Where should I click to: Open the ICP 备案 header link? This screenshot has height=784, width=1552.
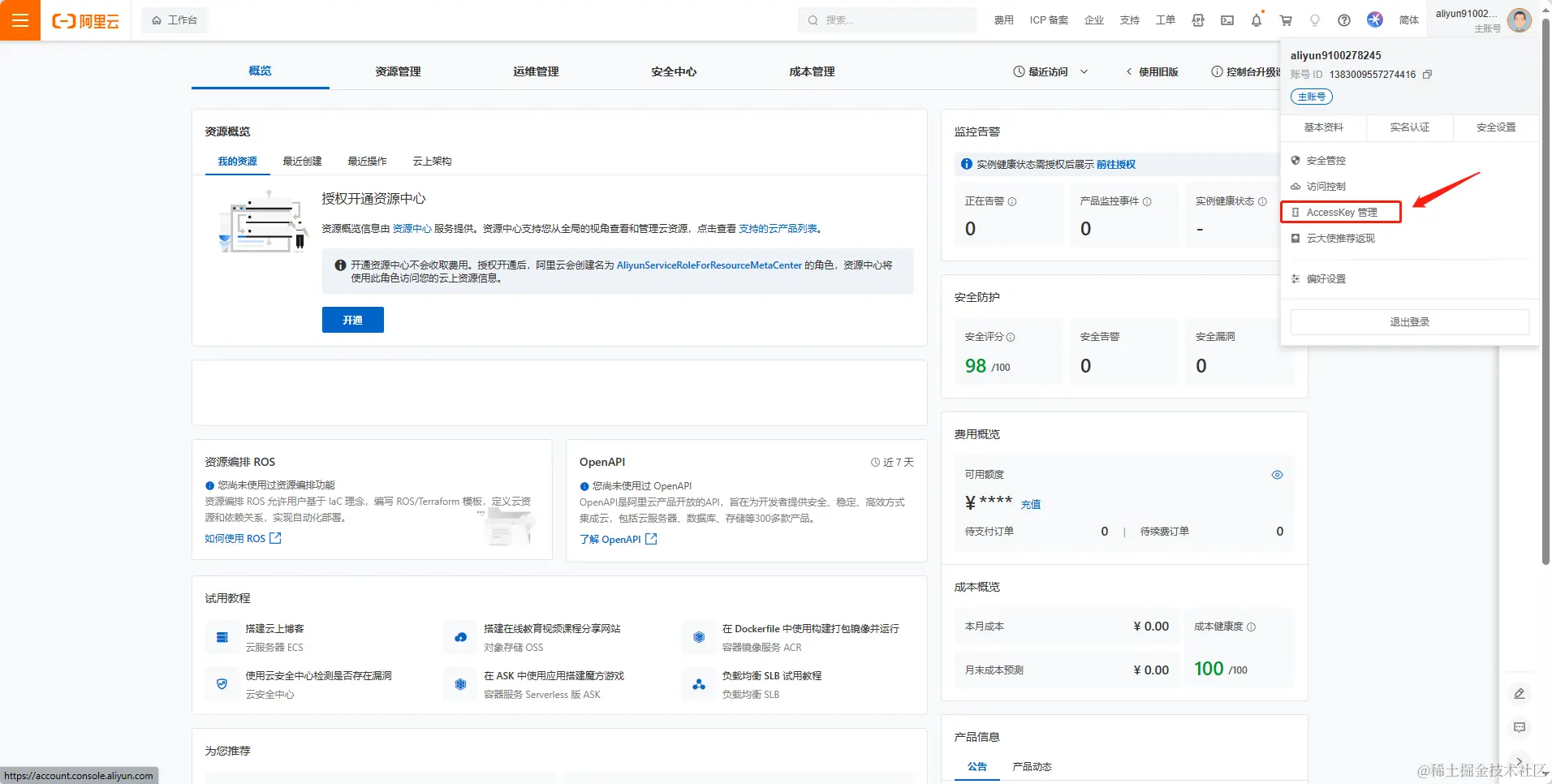pyautogui.click(x=1049, y=20)
